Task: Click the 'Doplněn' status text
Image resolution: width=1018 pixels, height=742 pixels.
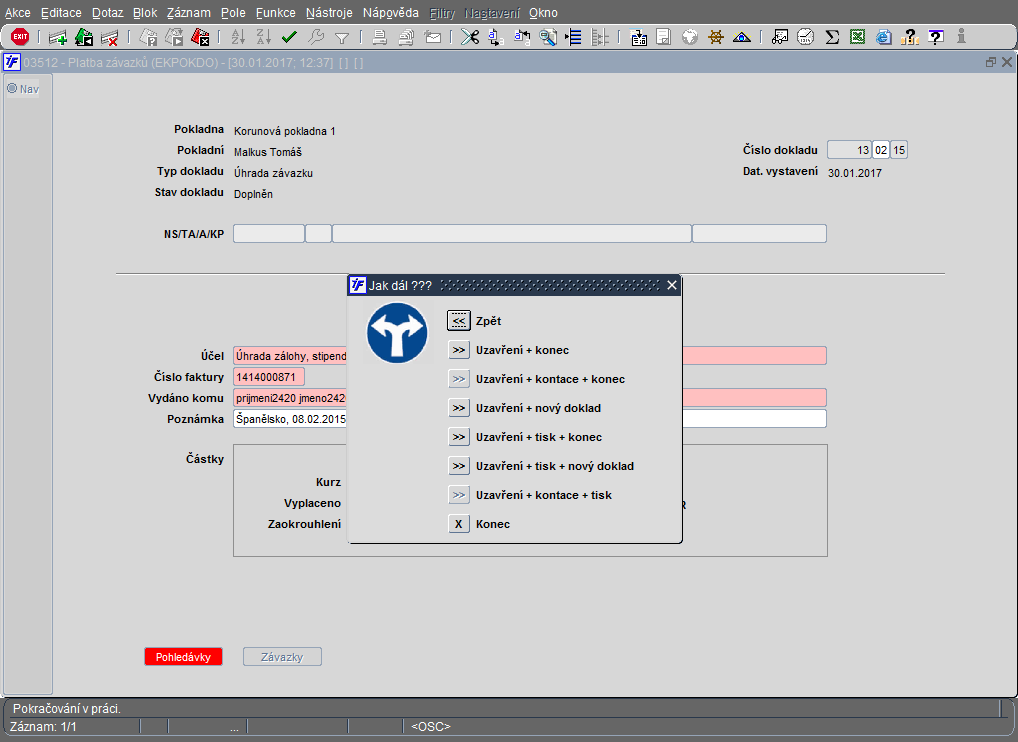Action: point(253,194)
